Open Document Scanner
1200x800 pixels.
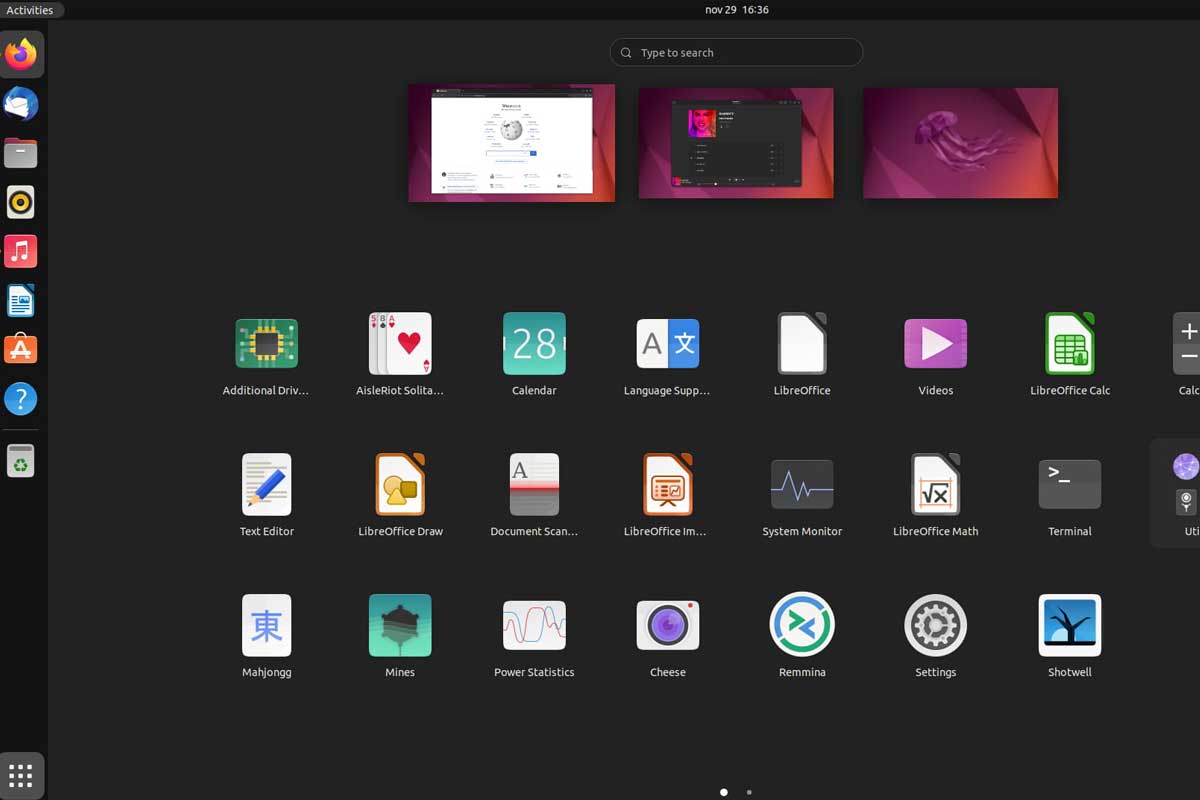pos(534,484)
